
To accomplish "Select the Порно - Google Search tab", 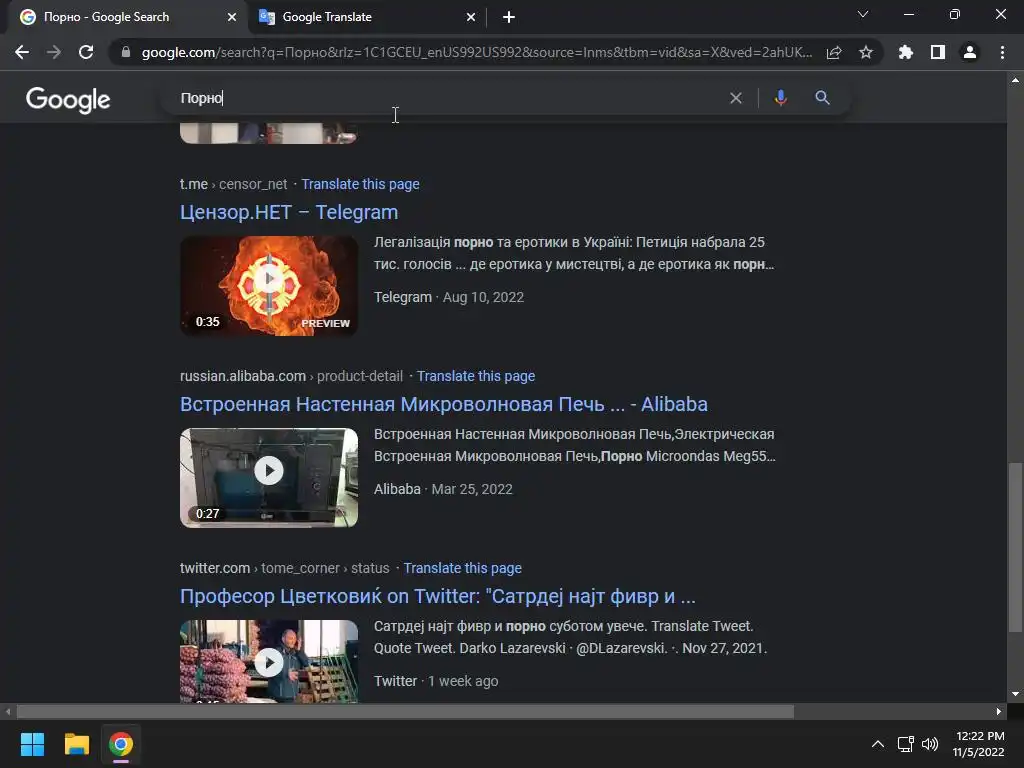I will point(127,18).
